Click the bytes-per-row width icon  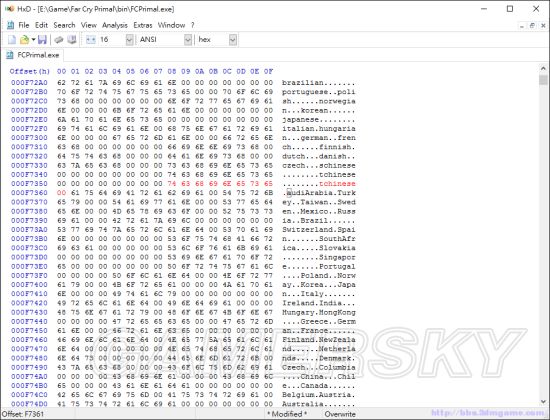(x=91, y=40)
